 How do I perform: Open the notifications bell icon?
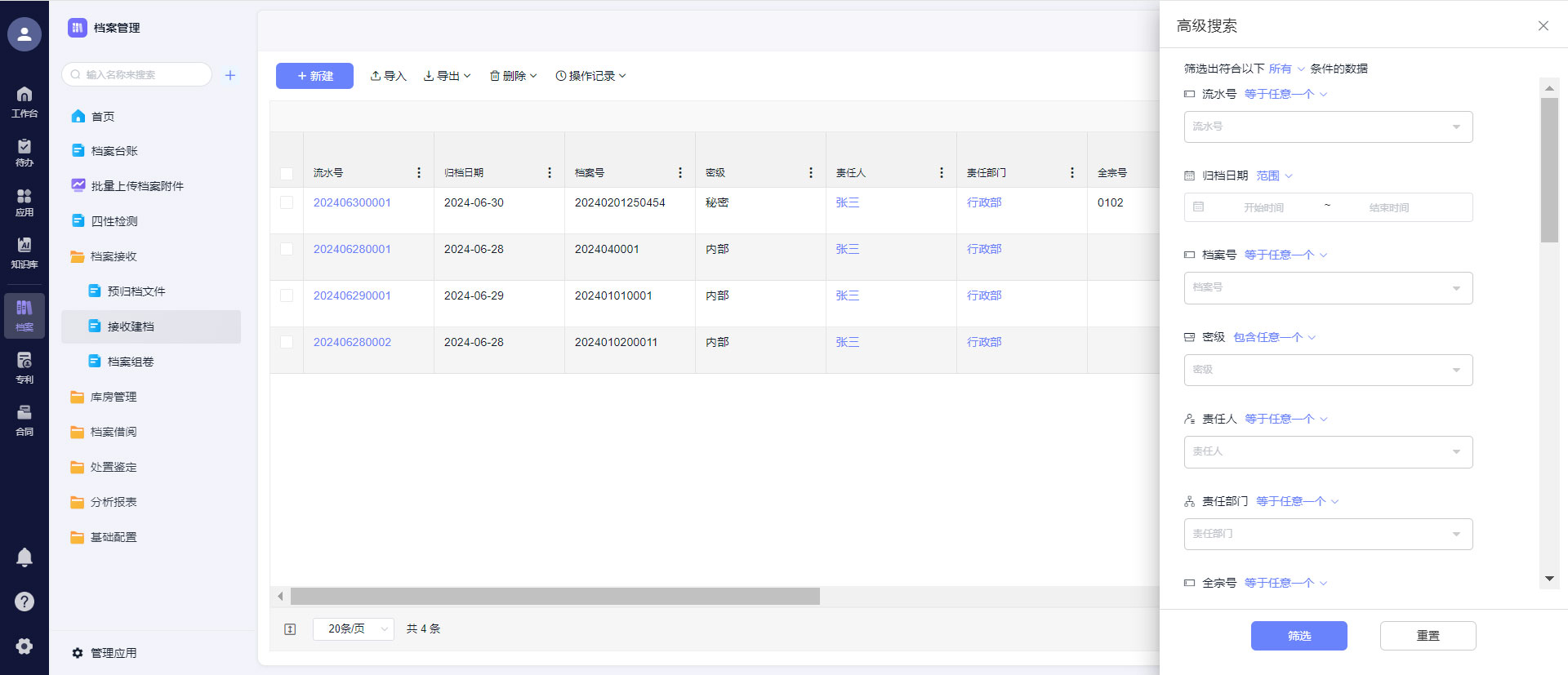24,557
